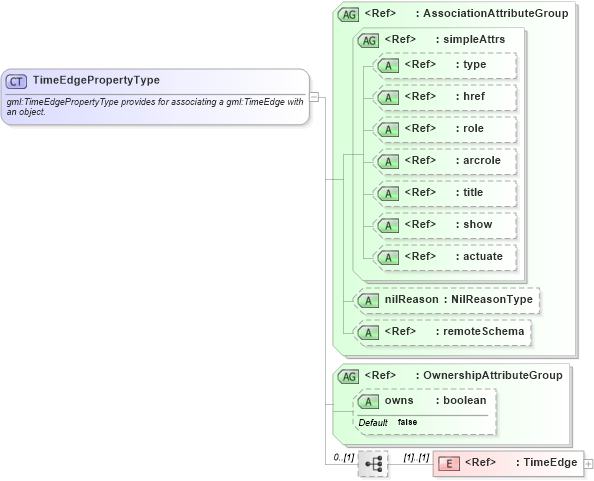594x481 pixels.
Task: Click the AG icon of simpleAttrs
Action: tap(369, 41)
